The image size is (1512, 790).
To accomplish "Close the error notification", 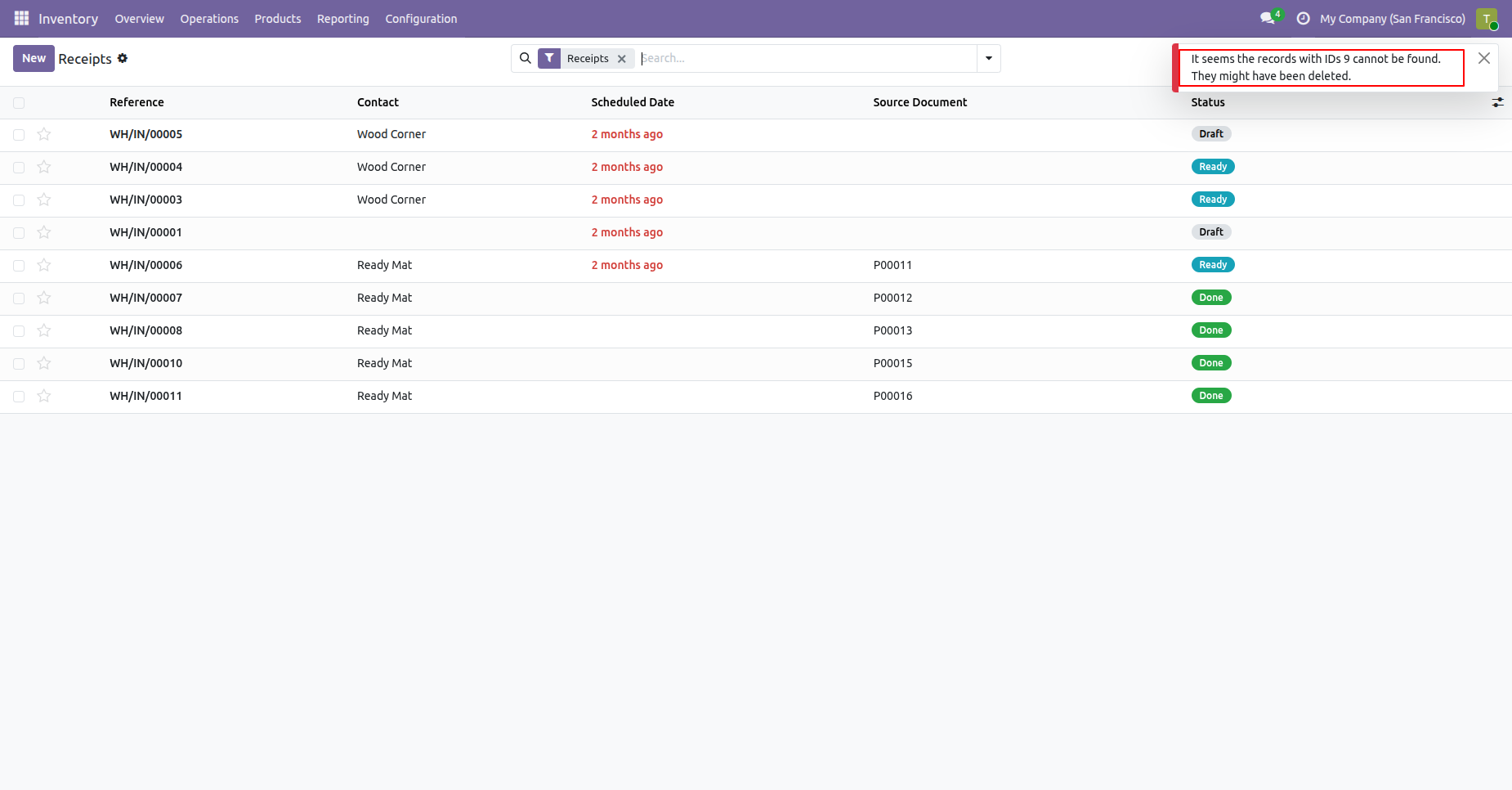I will point(1484,58).
